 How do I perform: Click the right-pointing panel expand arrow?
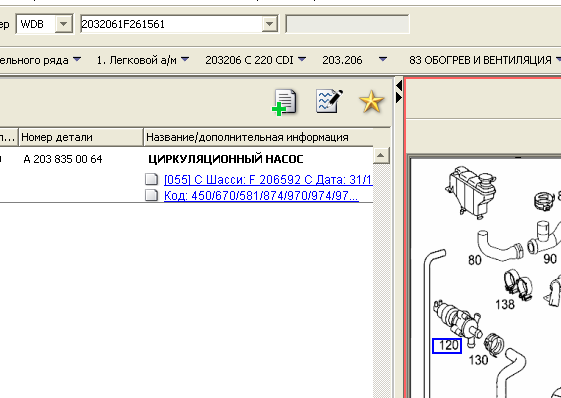pyautogui.click(x=399, y=97)
